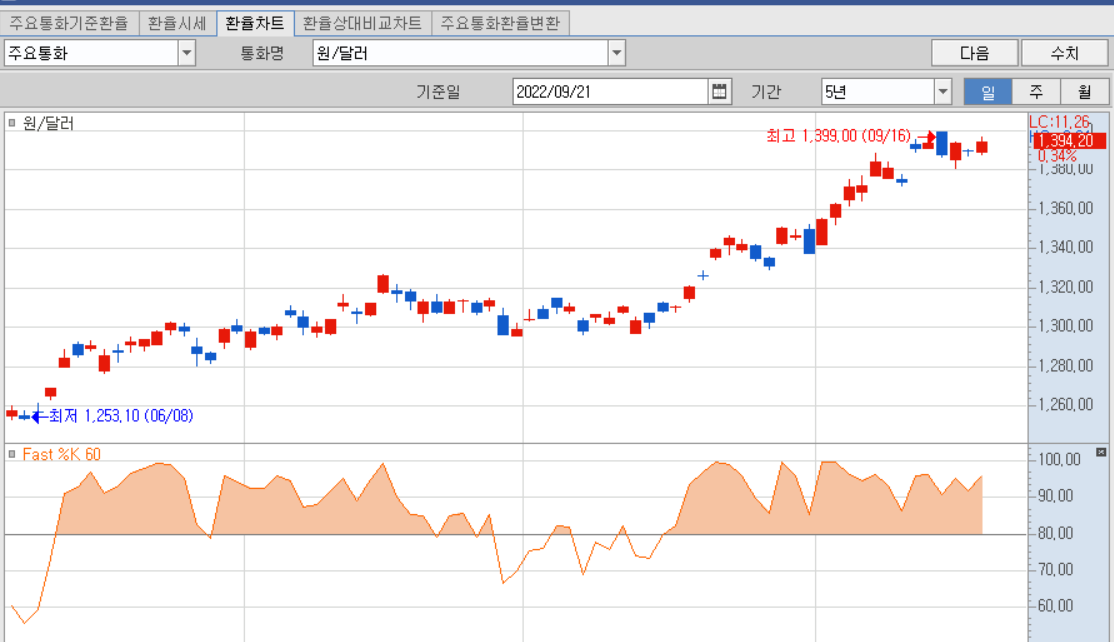Screen dimensions: 1114x642
Task: Click the 원/달러 chart legend marker
Action: click(x=11, y=123)
